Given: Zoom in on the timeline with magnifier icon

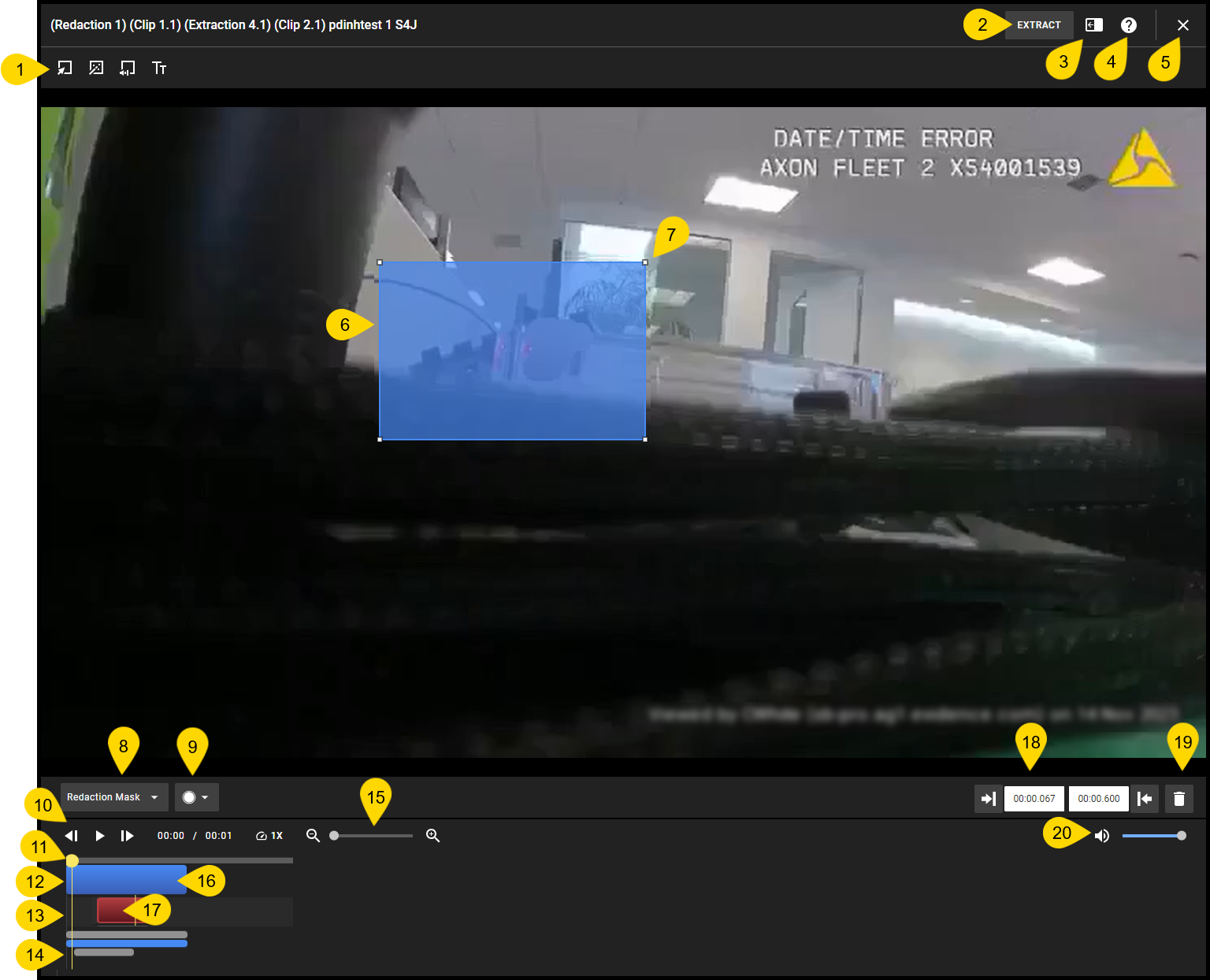Looking at the screenshot, I should pos(432,835).
